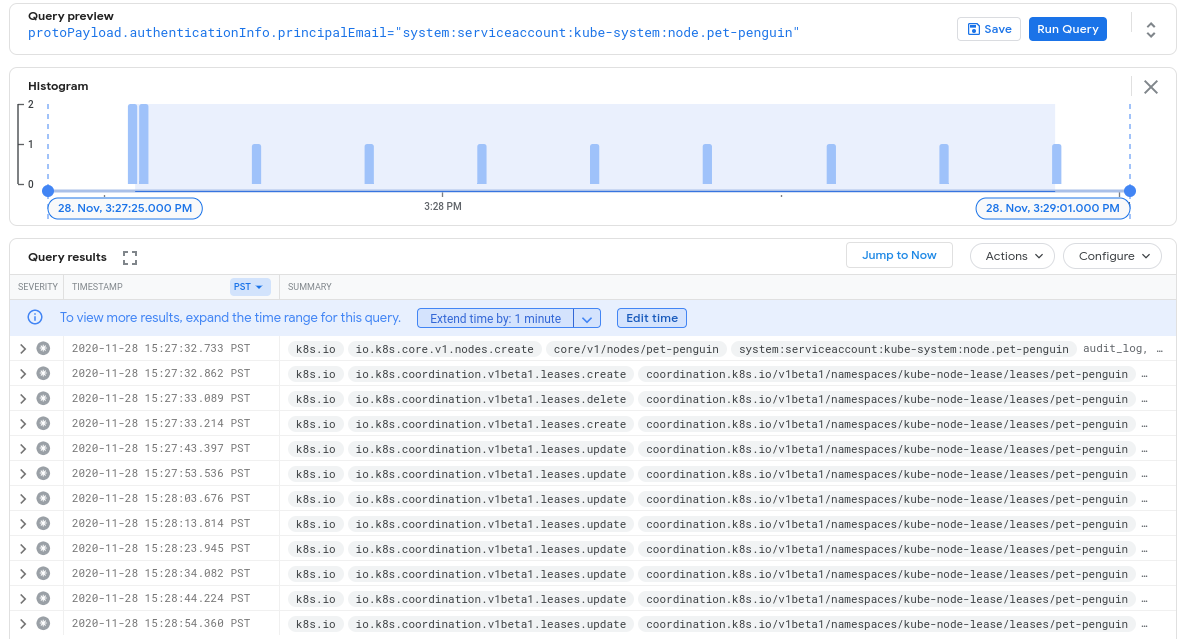
Task: Click the info icon in the banner
Action: pyautogui.click(x=35, y=317)
